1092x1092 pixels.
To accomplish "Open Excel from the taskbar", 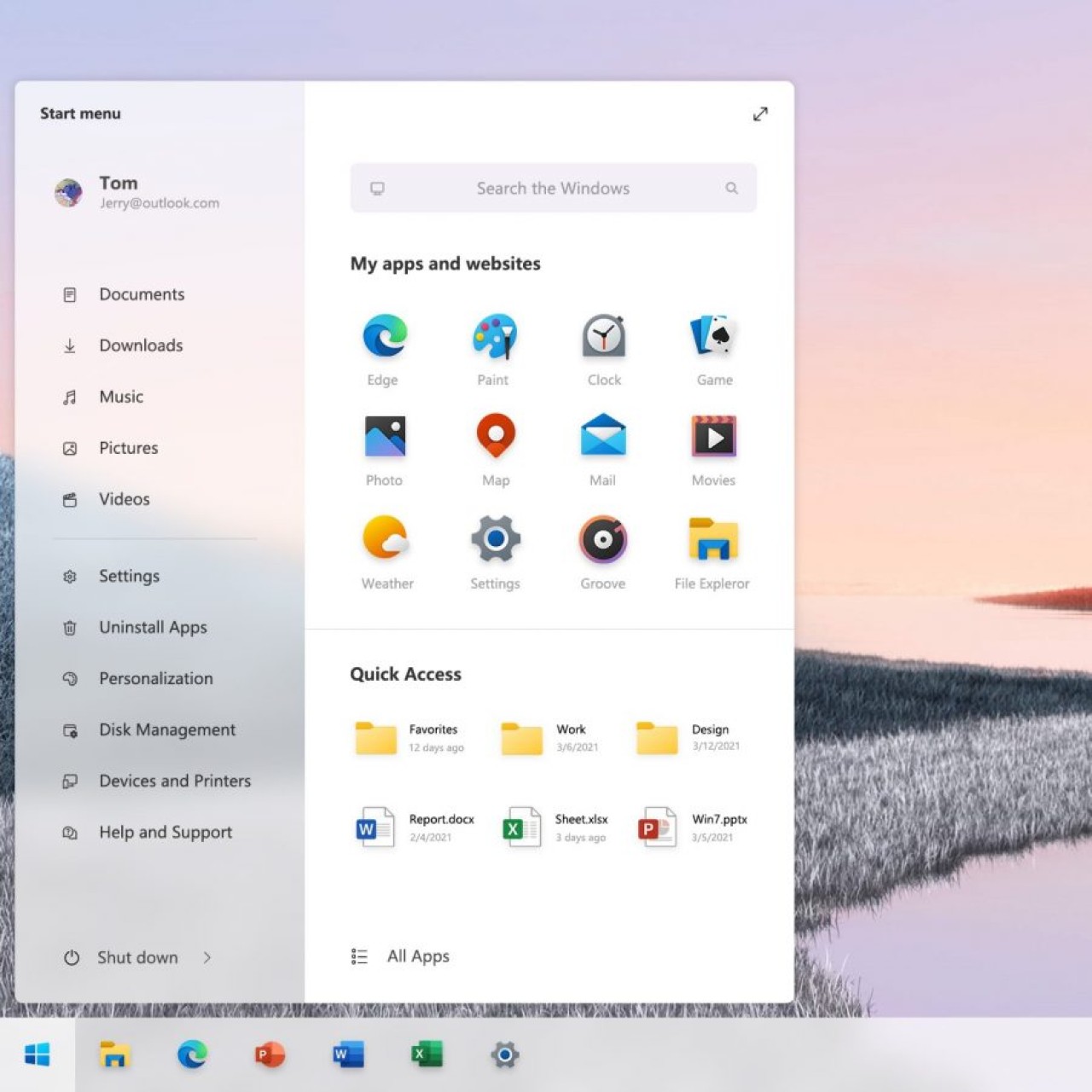I will (427, 1054).
